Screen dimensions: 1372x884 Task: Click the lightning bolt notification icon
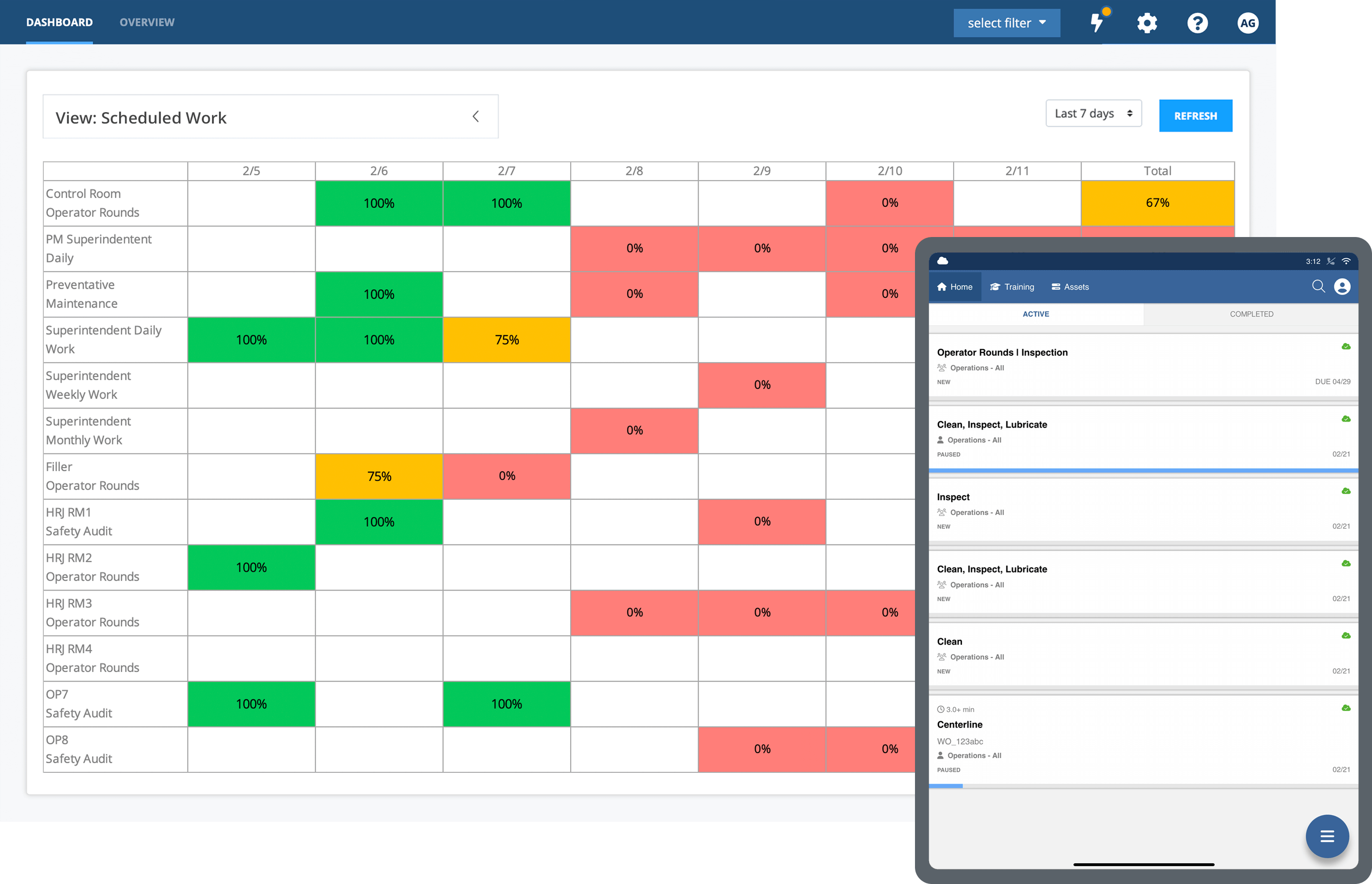pyautogui.click(x=1096, y=22)
